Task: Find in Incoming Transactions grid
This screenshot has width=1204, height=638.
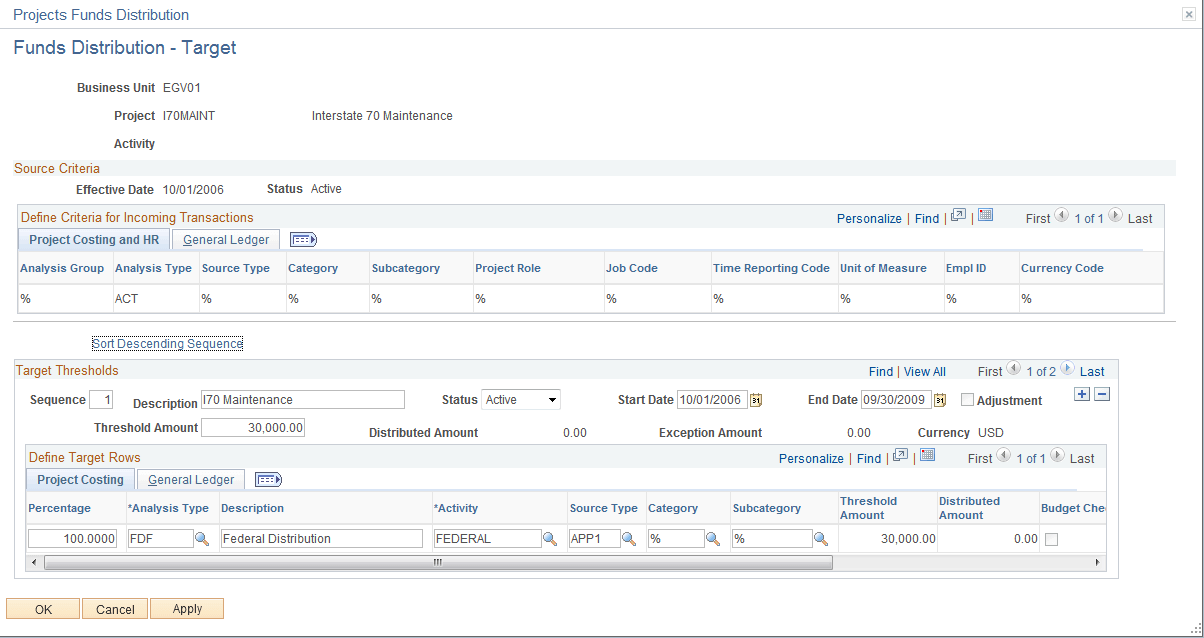Action: pyautogui.click(x=927, y=218)
